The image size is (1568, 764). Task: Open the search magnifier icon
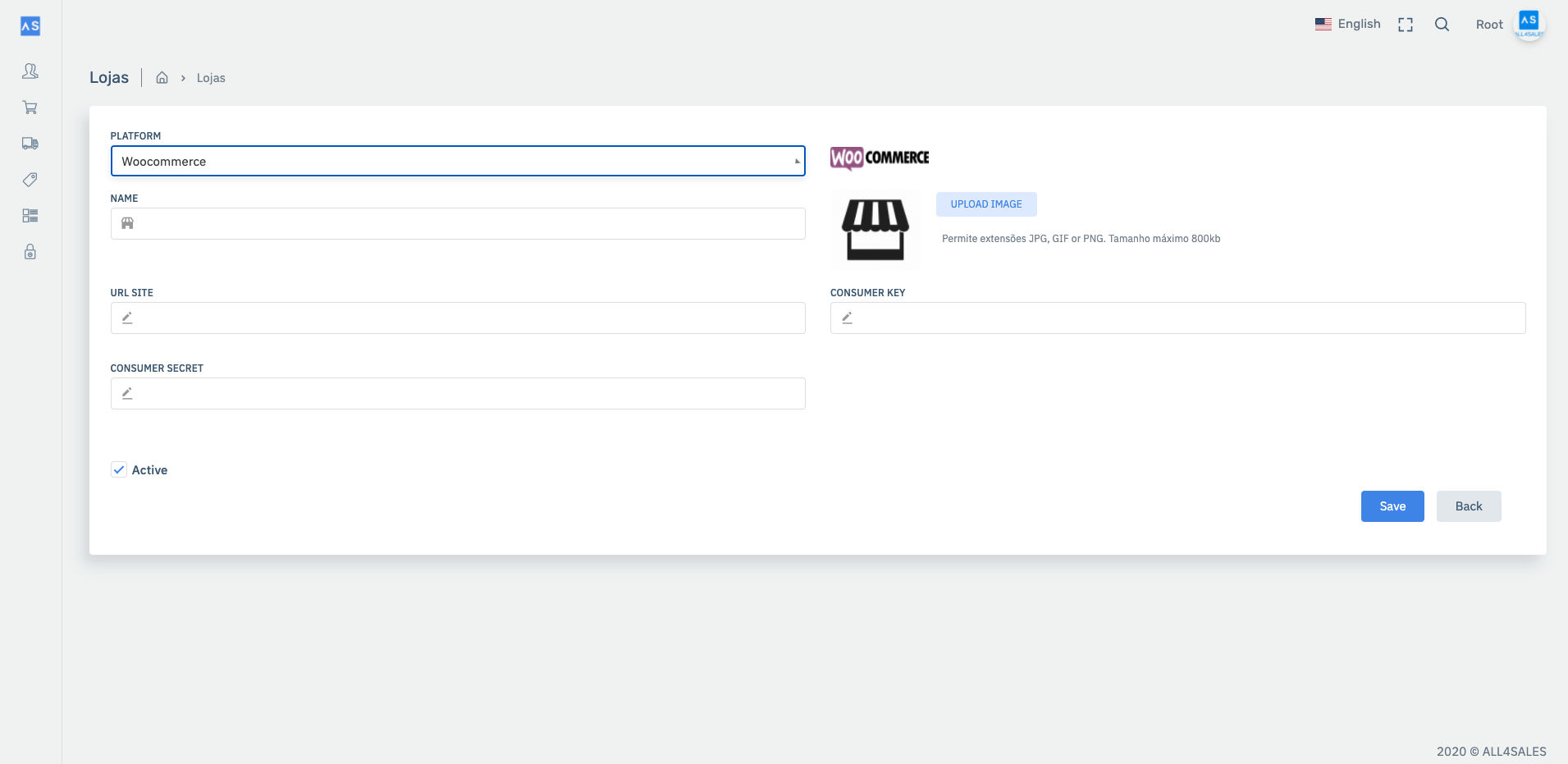(1442, 25)
